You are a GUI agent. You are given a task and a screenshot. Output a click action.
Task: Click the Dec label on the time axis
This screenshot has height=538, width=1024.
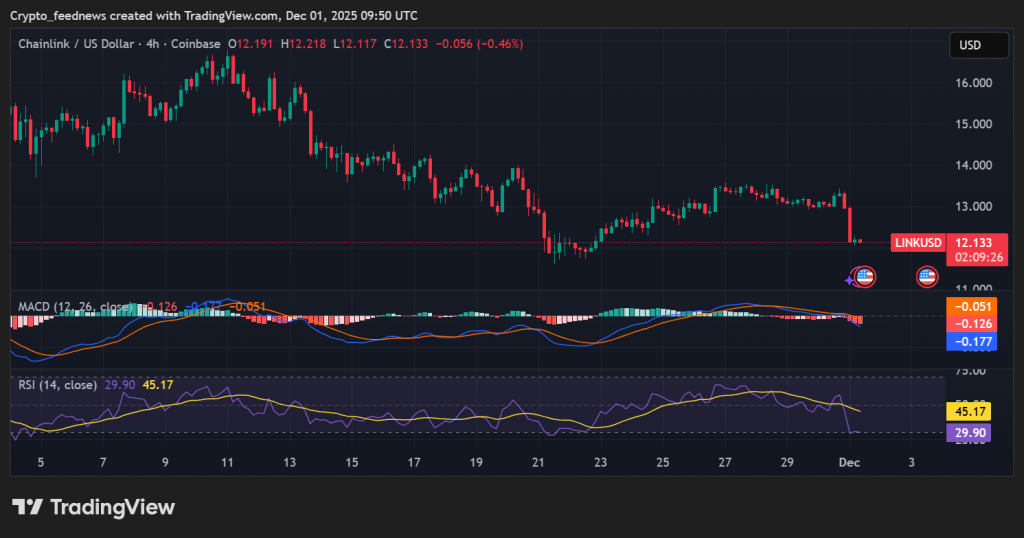[x=849, y=462]
